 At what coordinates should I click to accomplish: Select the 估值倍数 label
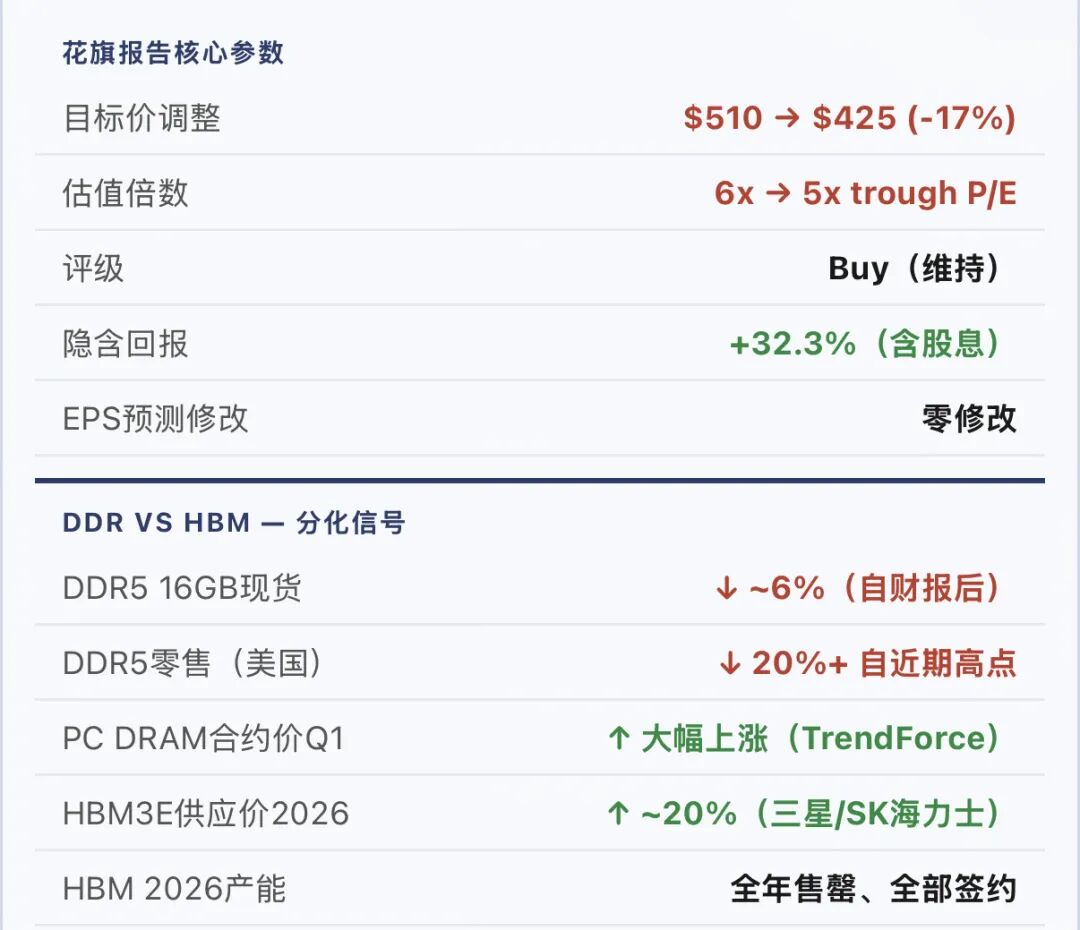[x=125, y=193]
